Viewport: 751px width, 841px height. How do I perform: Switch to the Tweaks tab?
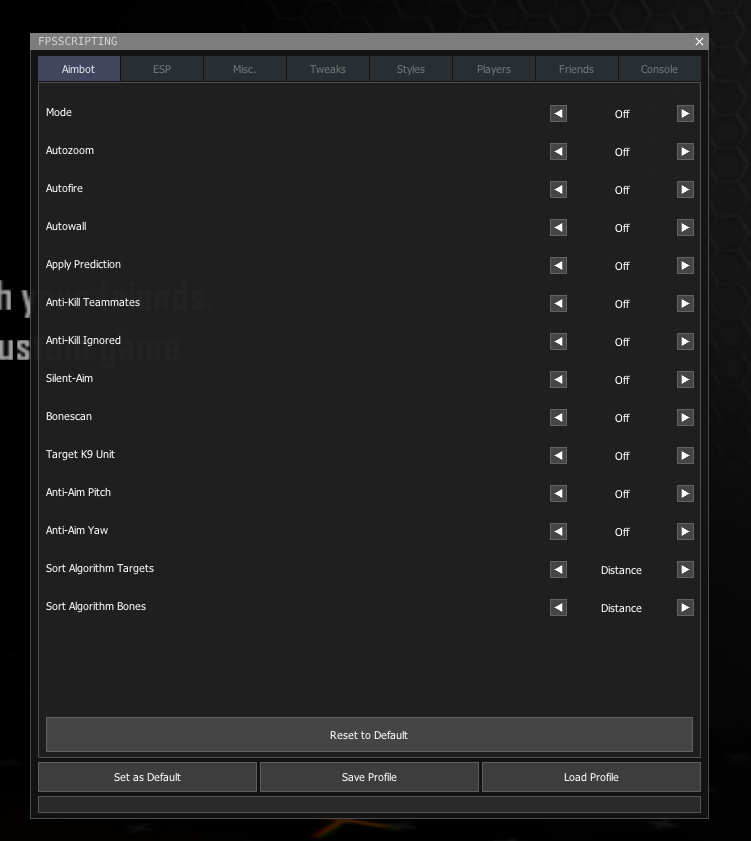click(328, 69)
